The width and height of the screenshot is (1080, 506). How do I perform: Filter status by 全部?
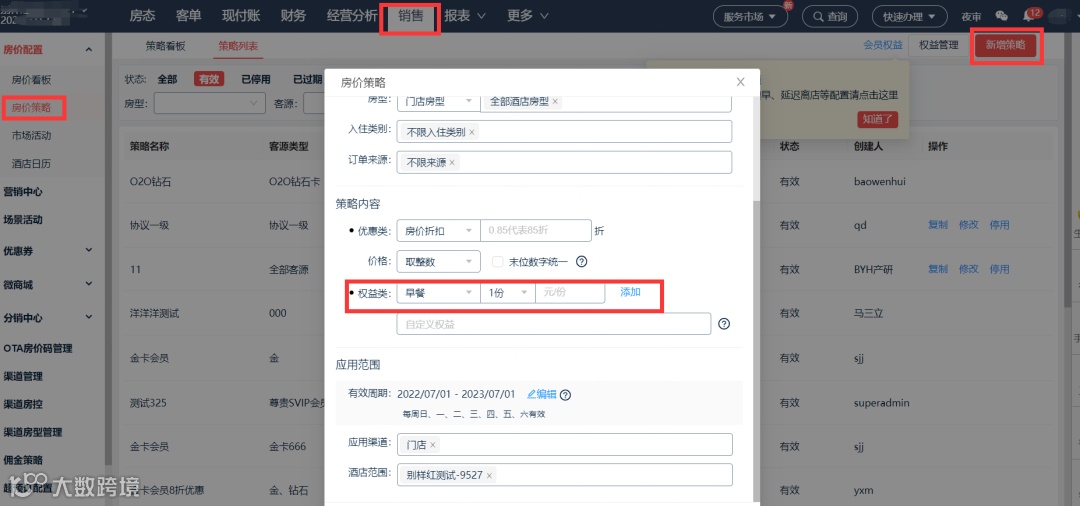tap(167, 79)
